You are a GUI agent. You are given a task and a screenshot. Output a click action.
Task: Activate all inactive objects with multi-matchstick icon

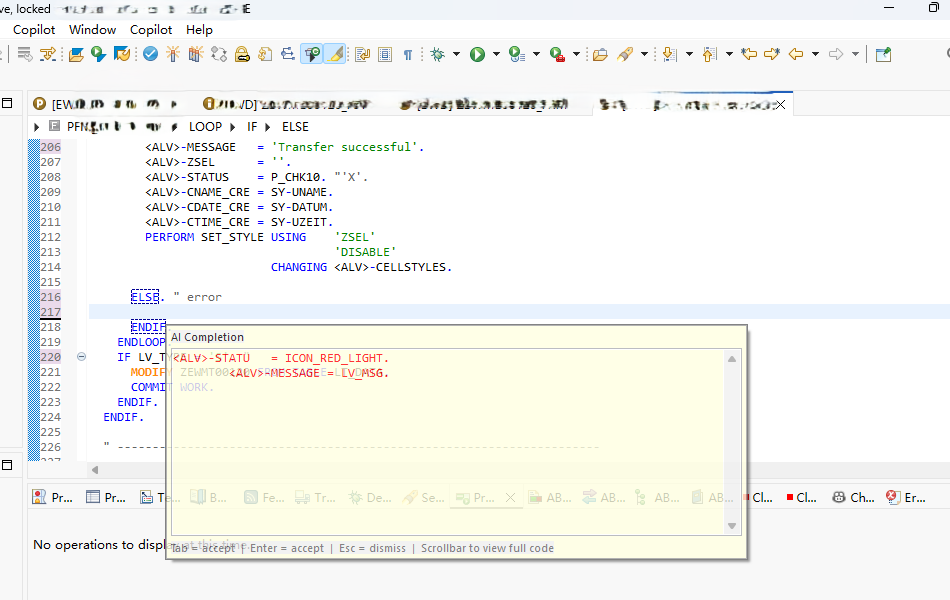[x=196, y=55]
